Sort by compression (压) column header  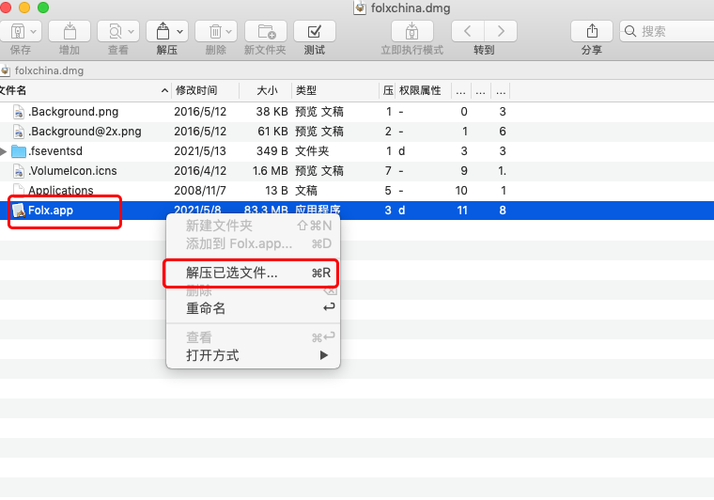pyautogui.click(x=388, y=90)
